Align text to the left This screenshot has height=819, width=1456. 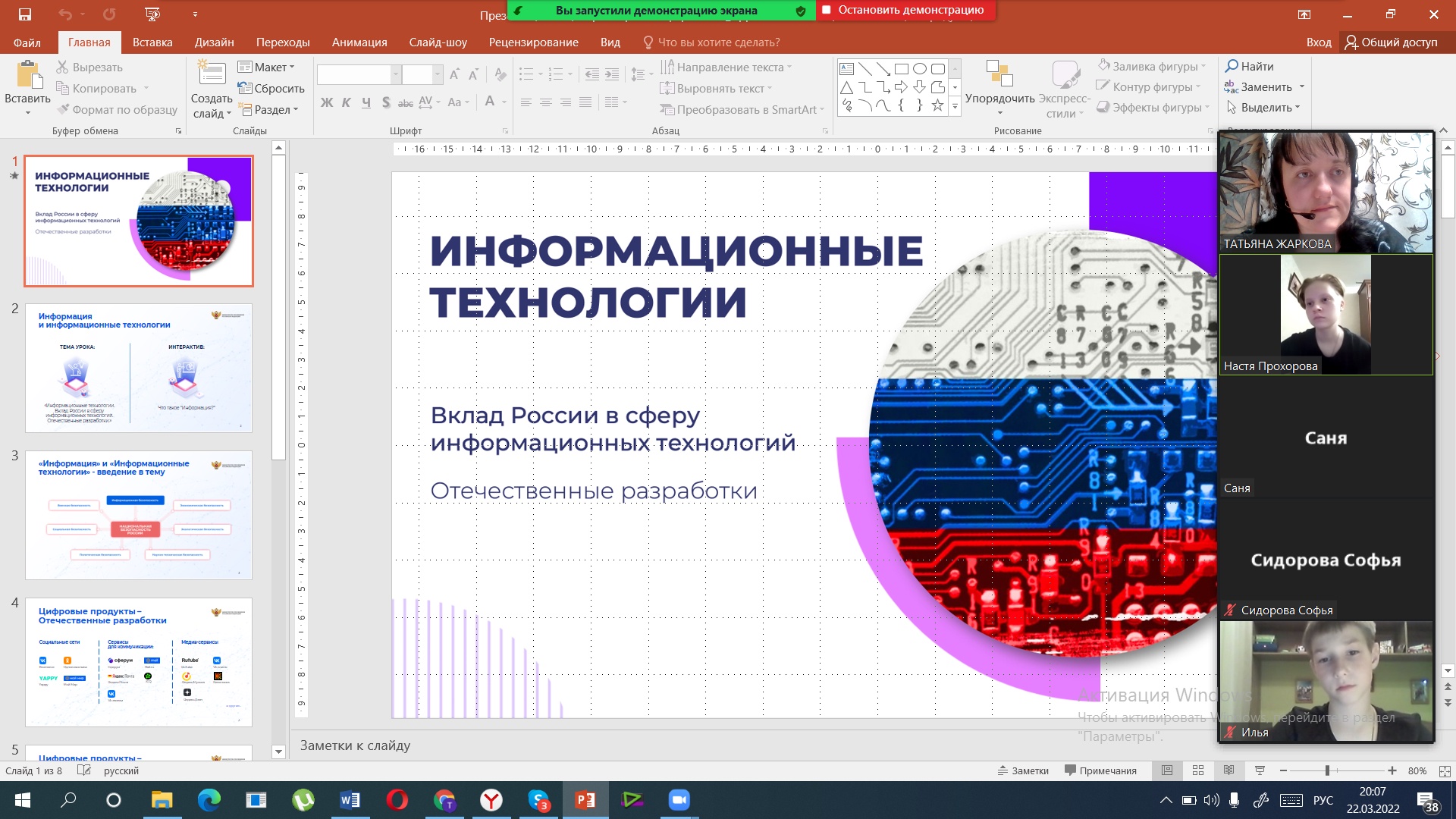526,102
